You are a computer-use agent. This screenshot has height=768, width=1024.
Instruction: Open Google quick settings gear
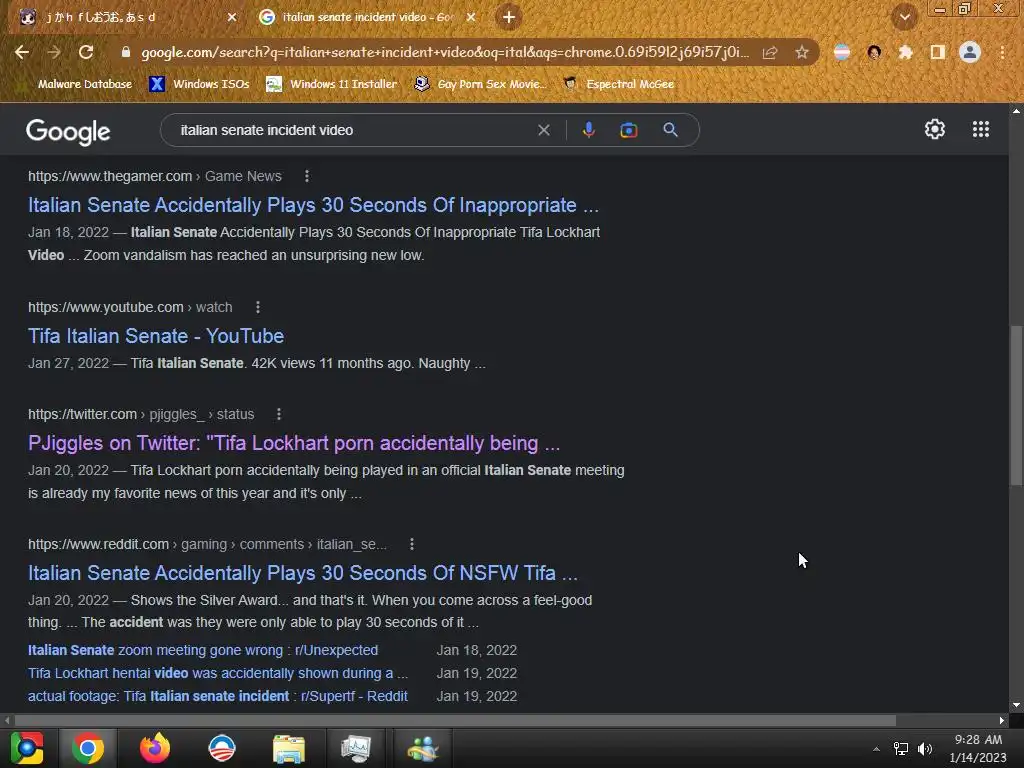tap(935, 129)
